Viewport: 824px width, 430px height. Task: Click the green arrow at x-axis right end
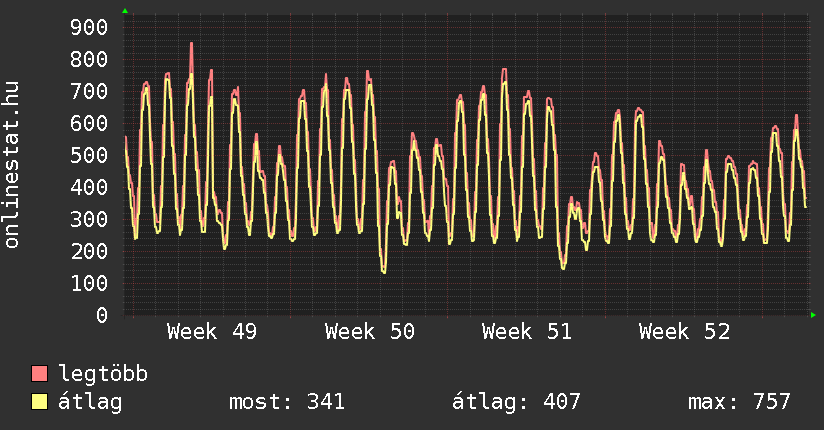coord(814,315)
